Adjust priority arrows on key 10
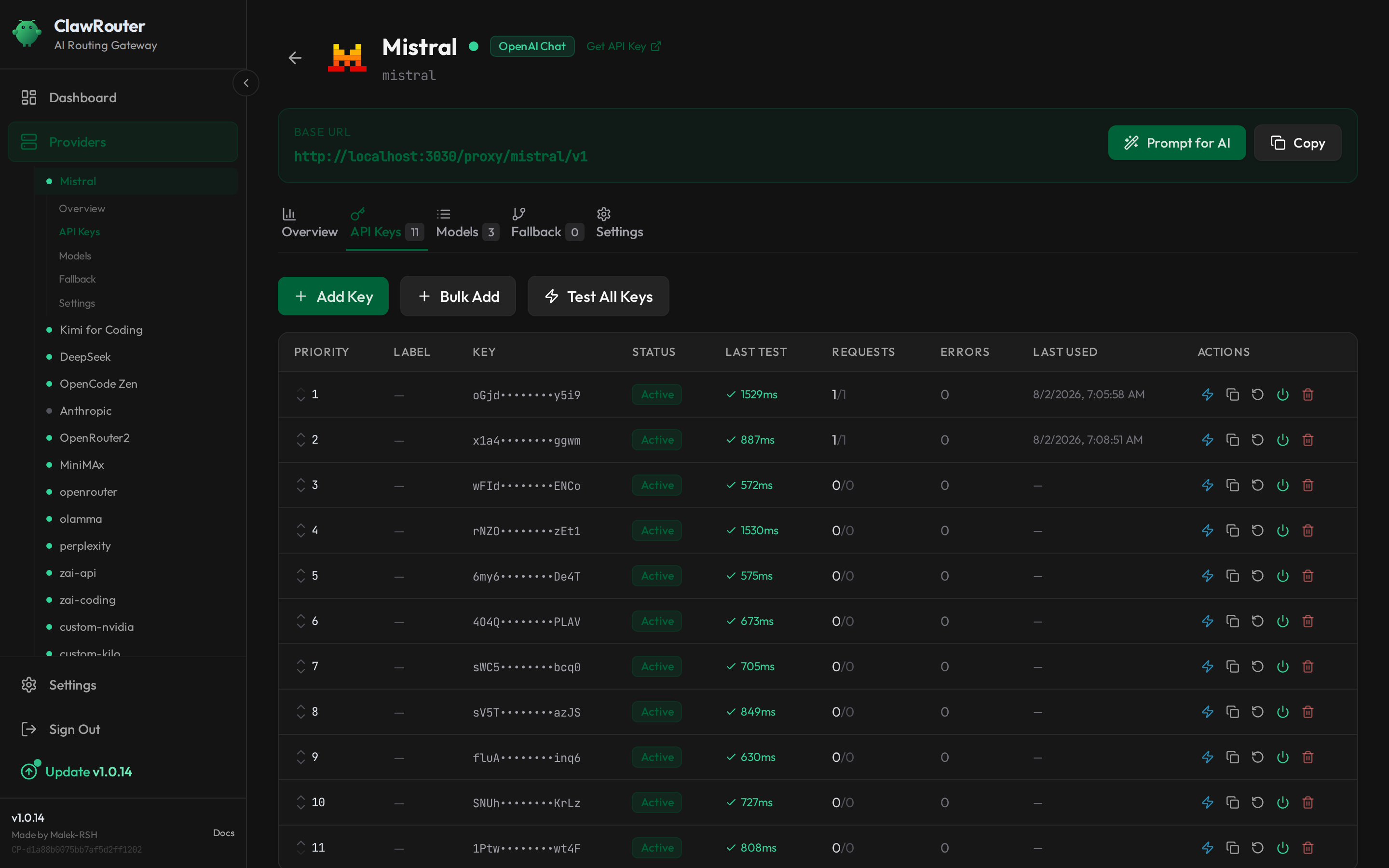1389x868 pixels. (x=301, y=802)
